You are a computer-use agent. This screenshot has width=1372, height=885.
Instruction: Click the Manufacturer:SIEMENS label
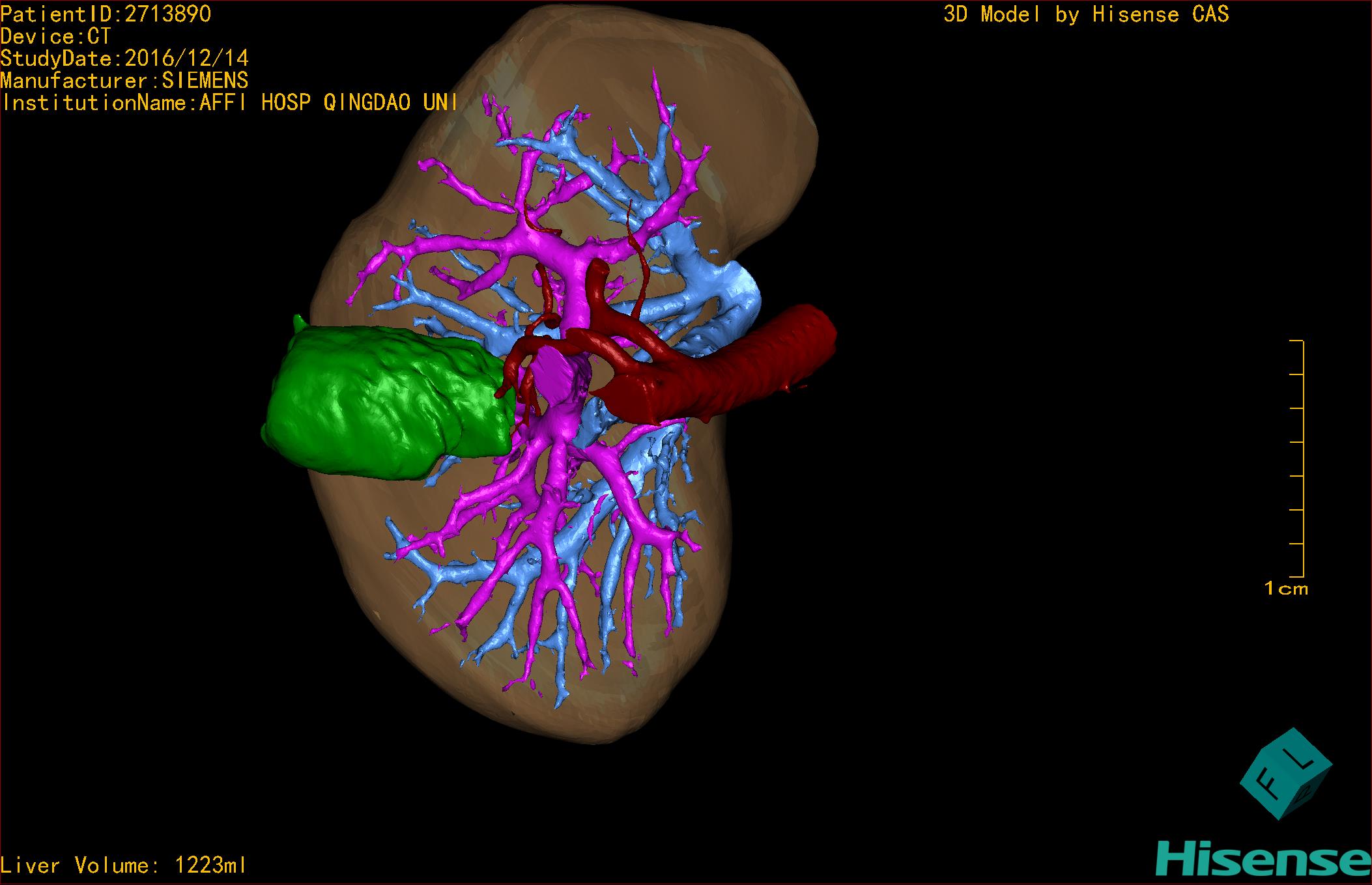124,81
